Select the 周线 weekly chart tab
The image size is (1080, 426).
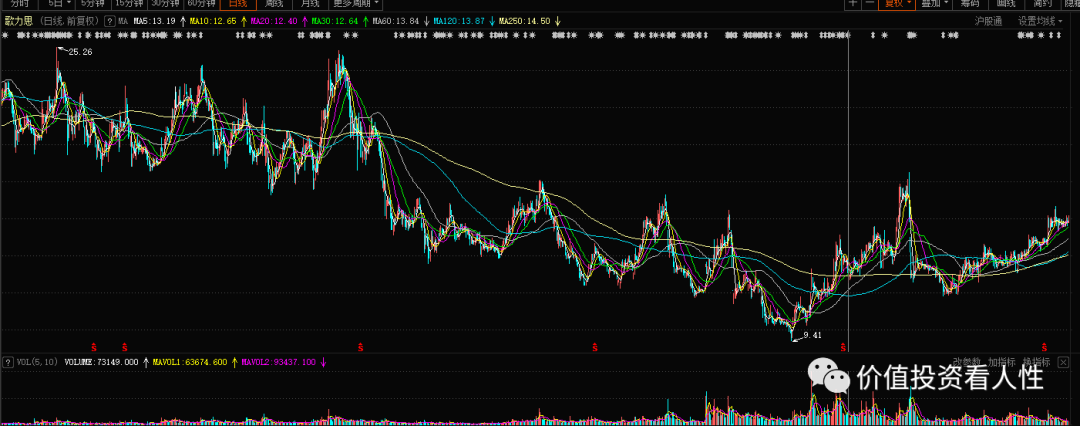tap(274, 3)
